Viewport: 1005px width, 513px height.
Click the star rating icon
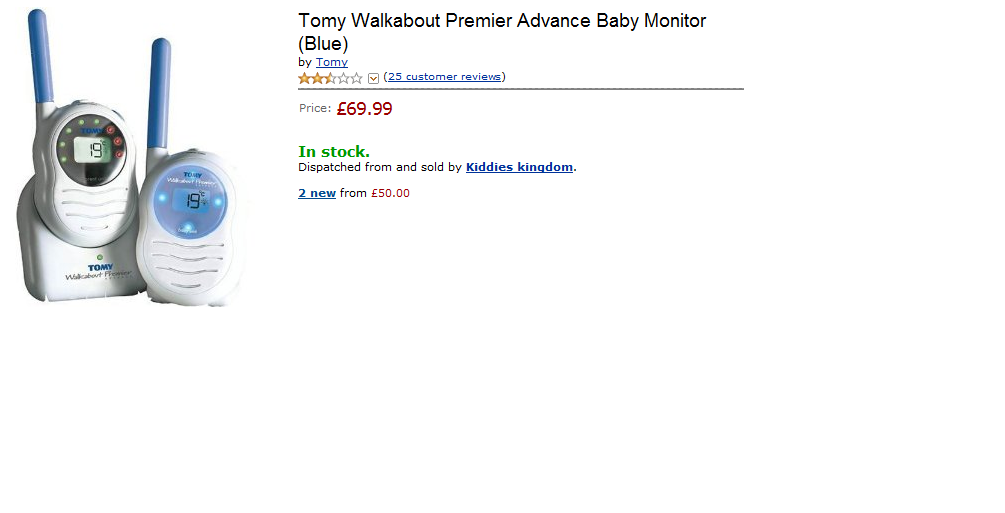click(x=330, y=78)
